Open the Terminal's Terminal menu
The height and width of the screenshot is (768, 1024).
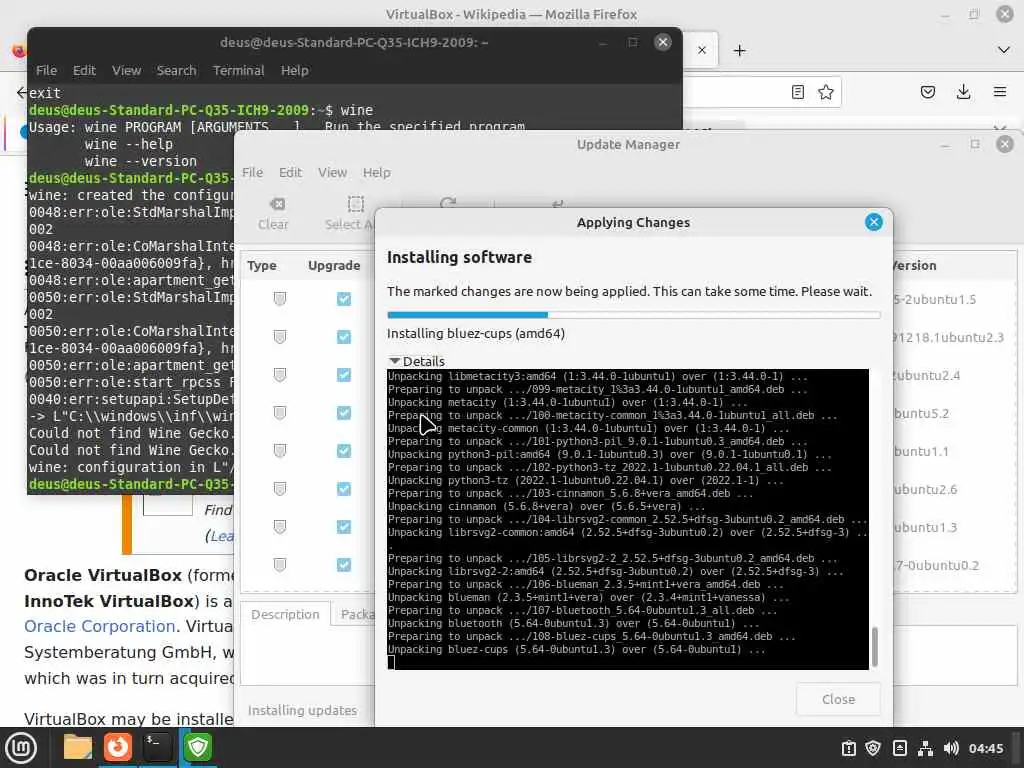pyautogui.click(x=238, y=71)
